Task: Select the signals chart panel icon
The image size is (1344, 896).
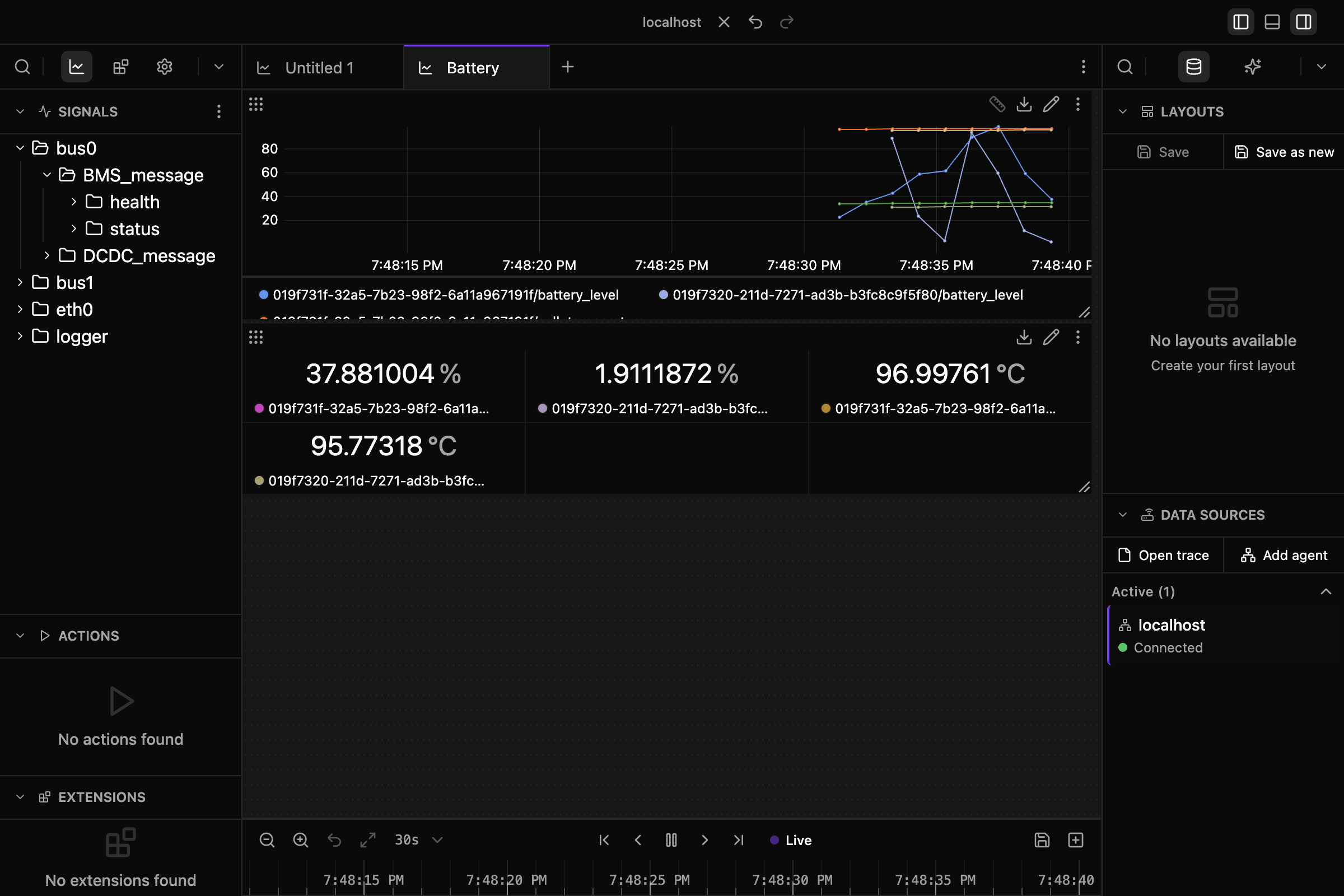Action: pos(77,67)
